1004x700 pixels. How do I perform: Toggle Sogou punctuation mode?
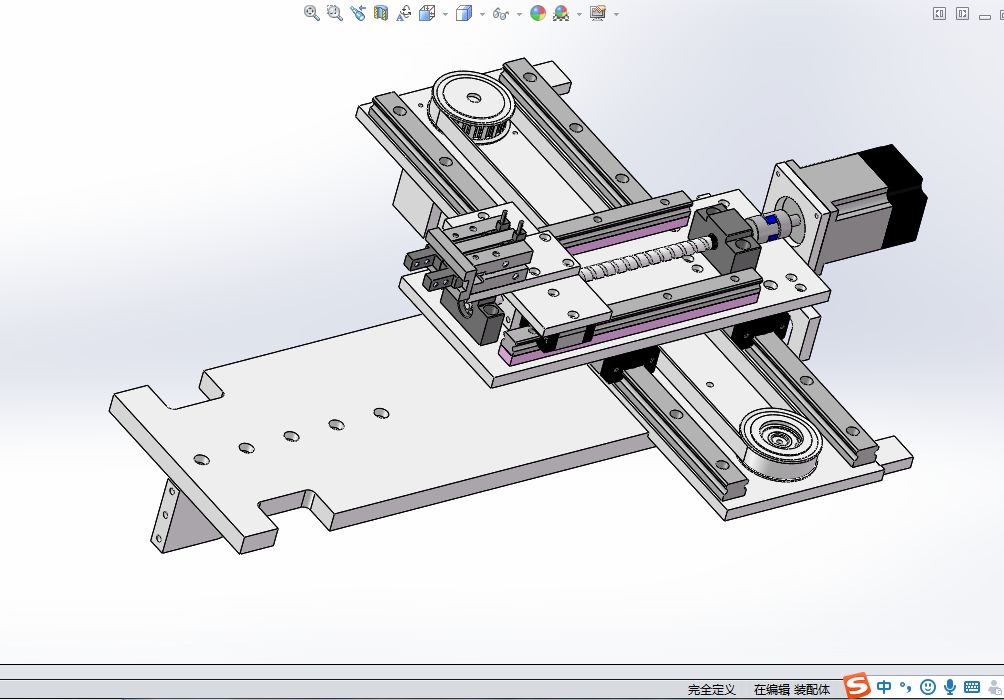[906, 687]
